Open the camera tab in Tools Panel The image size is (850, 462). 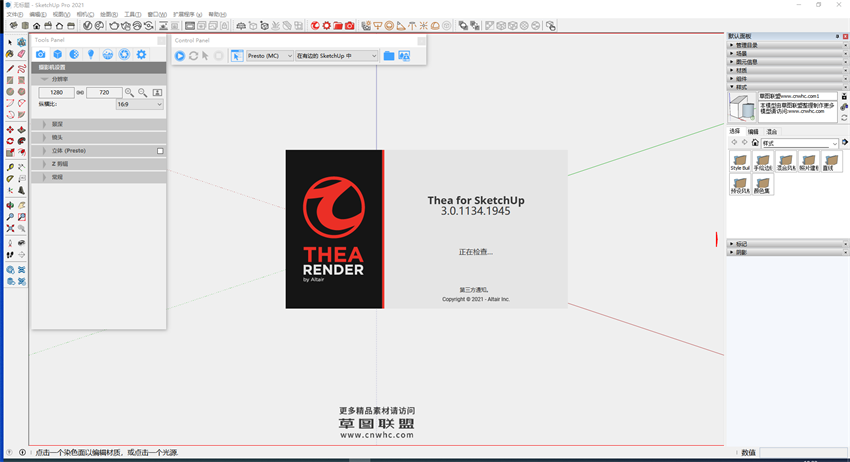(40, 54)
